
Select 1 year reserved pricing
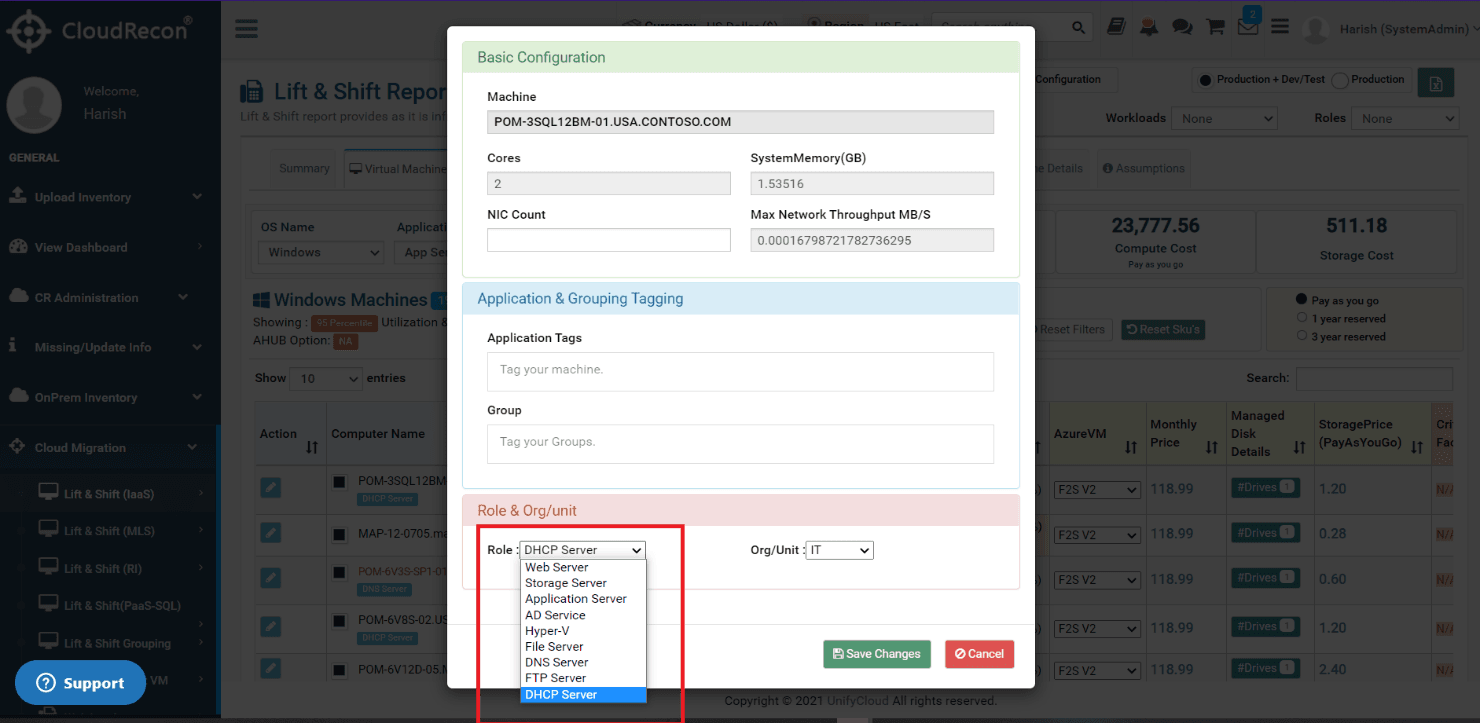click(1302, 318)
